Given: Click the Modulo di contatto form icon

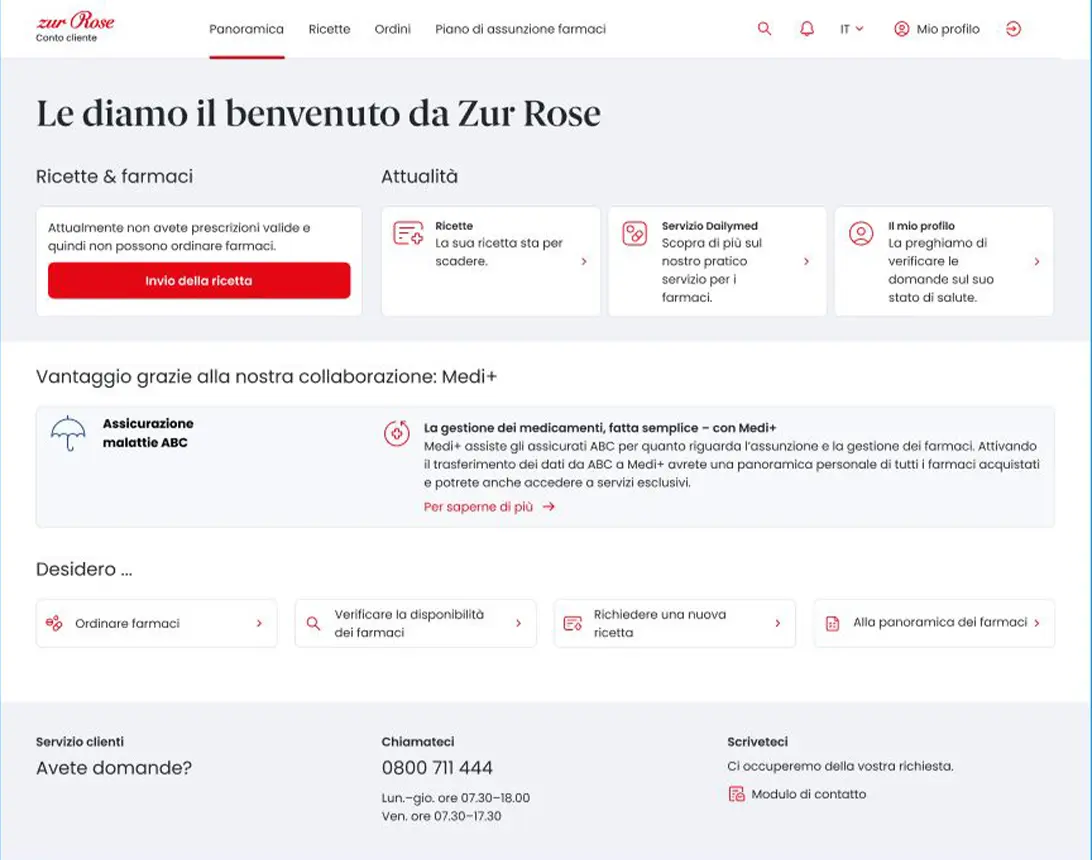Looking at the screenshot, I should tap(736, 794).
